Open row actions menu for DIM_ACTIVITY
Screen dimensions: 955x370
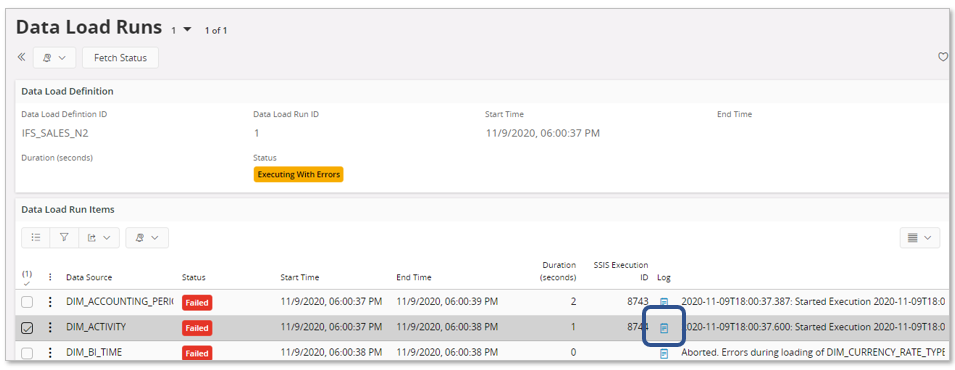click(51, 327)
